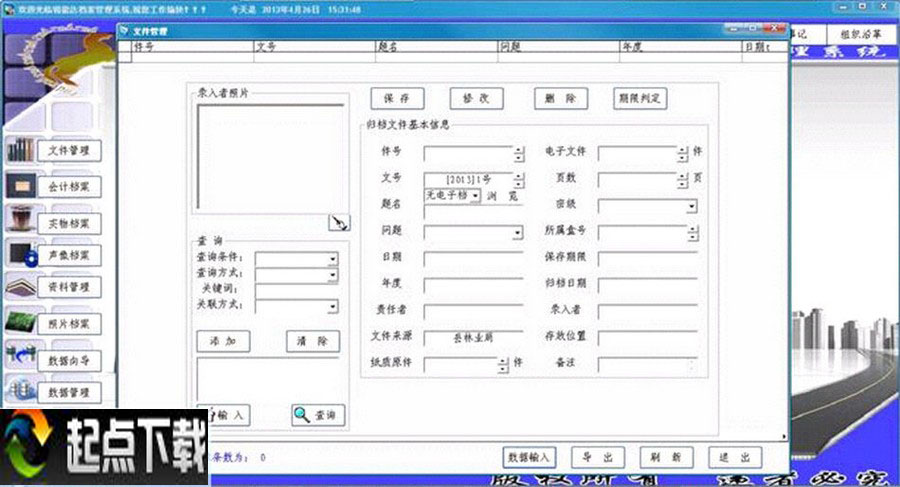Image resolution: width=900 pixels, height=487 pixels.
Task: Click the 备注 input field
Action: tap(647, 365)
